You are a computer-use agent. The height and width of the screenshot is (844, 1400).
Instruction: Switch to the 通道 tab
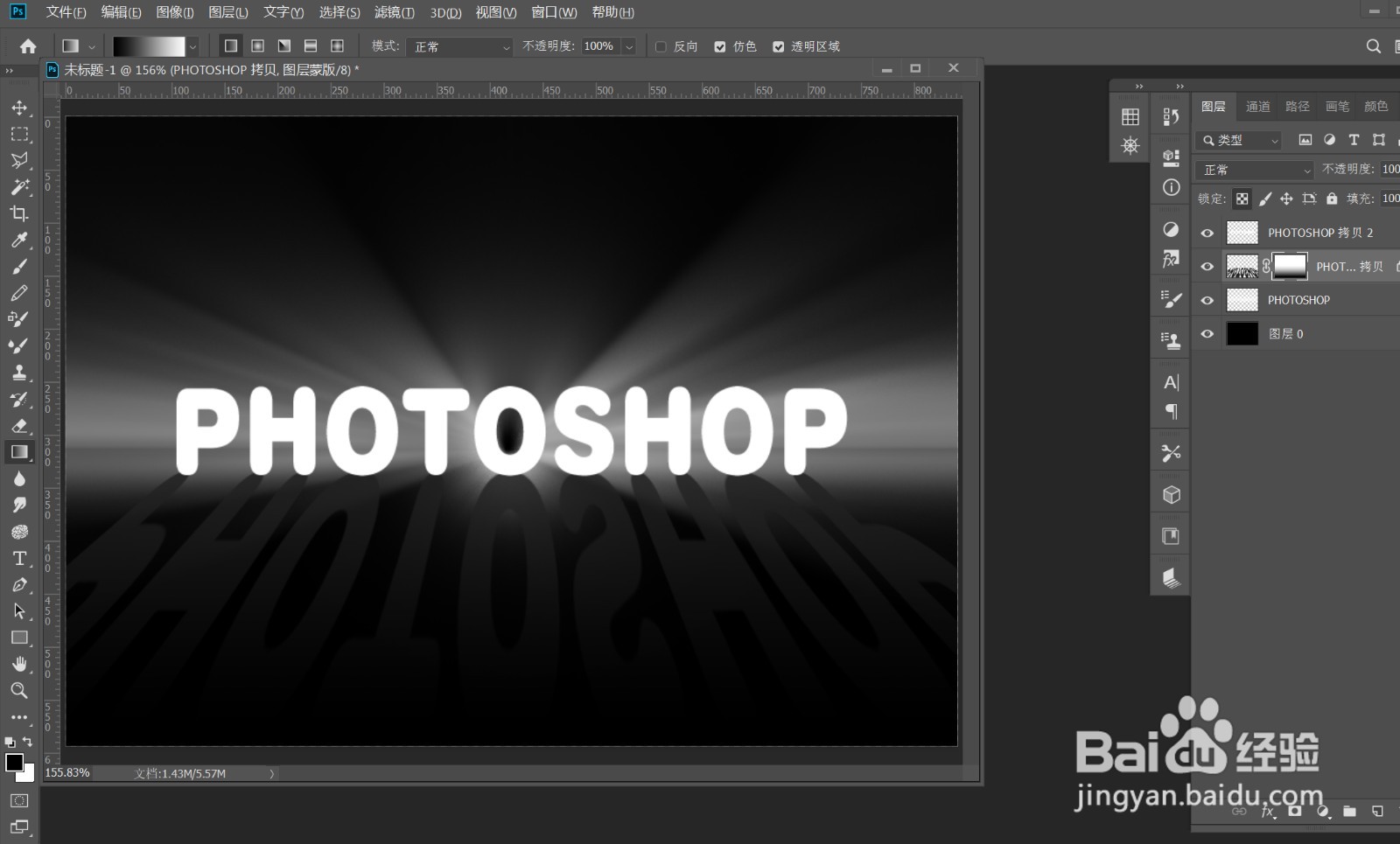pos(1257,107)
